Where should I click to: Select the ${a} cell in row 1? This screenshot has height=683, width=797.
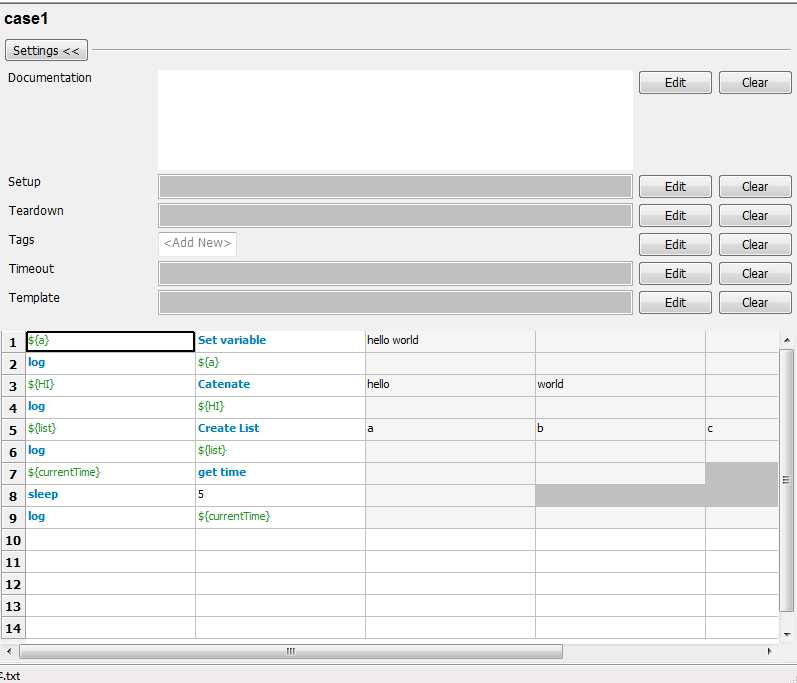point(110,341)
